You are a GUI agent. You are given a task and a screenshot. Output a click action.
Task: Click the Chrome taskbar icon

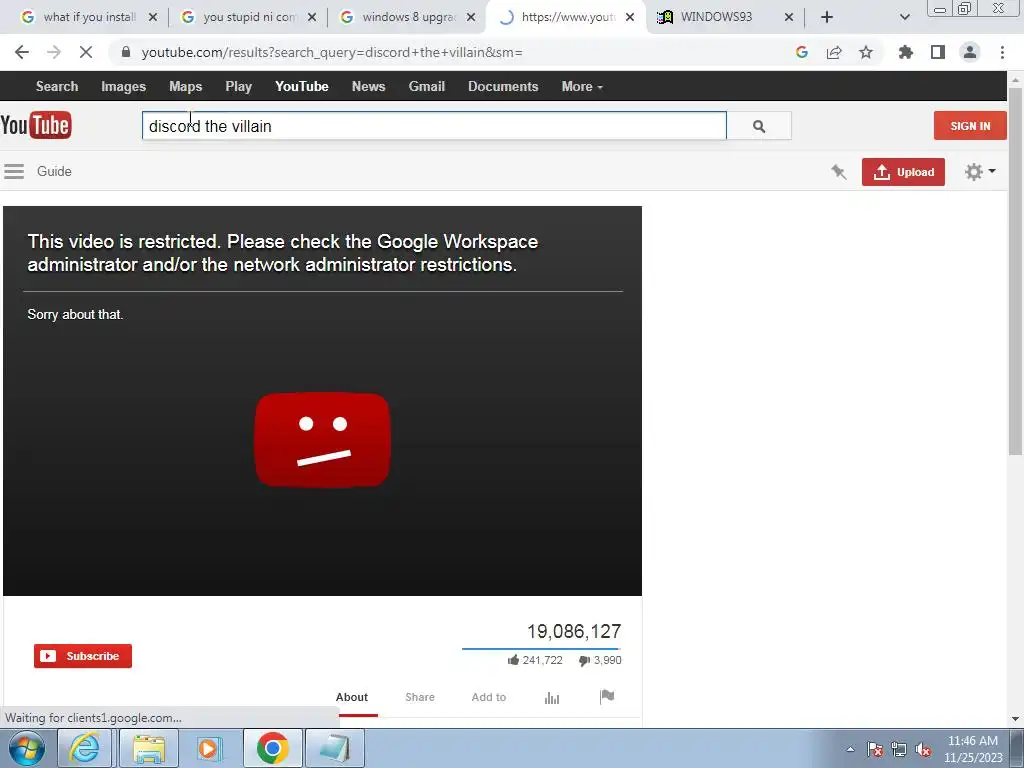click(272, 748)
